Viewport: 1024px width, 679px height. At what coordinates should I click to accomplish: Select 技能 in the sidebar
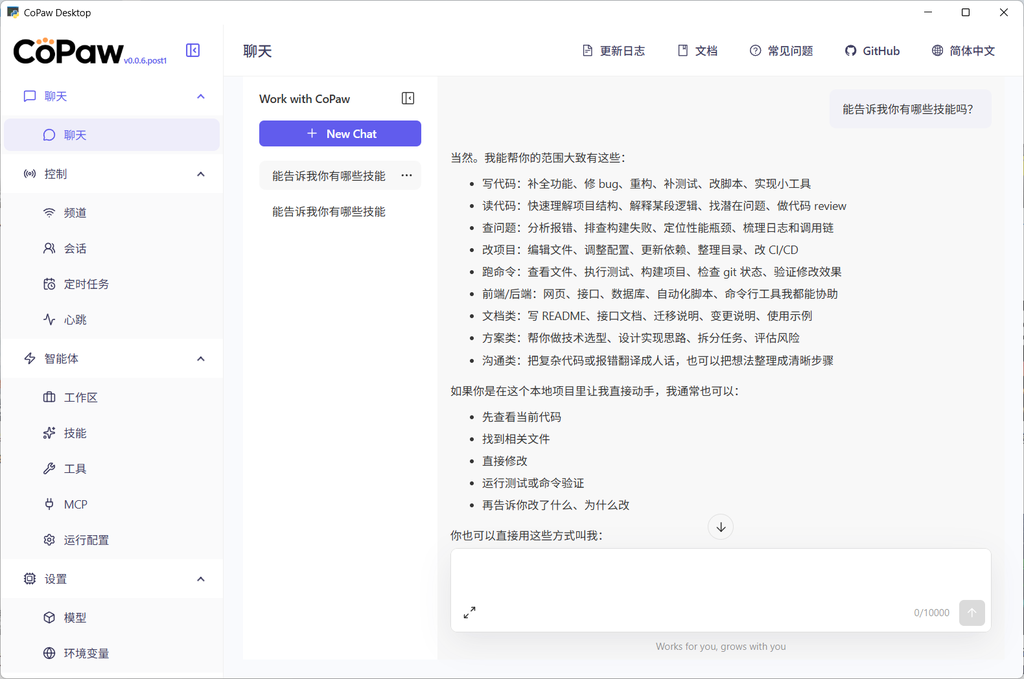pos(112,433)
